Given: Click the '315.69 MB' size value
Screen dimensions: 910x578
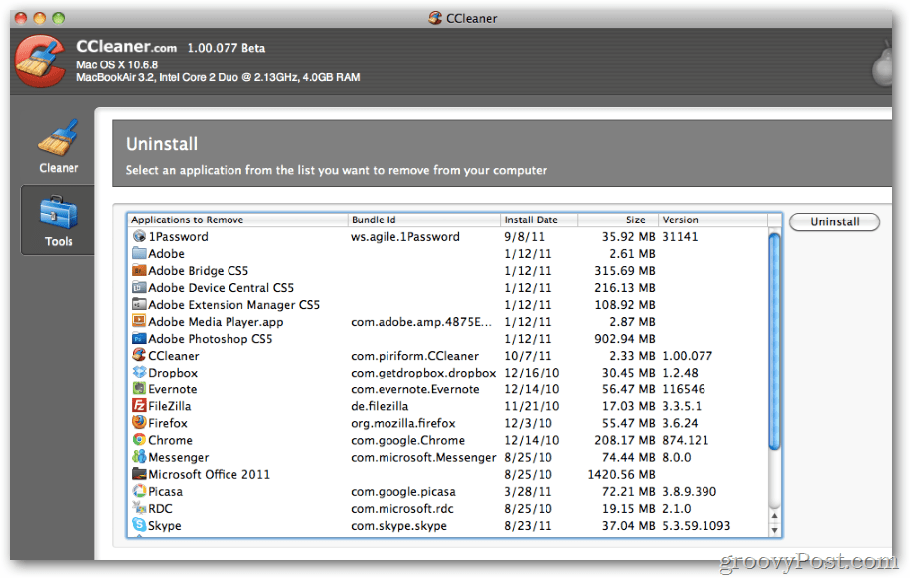Looking at the screenshot, I should click(625, 271).
